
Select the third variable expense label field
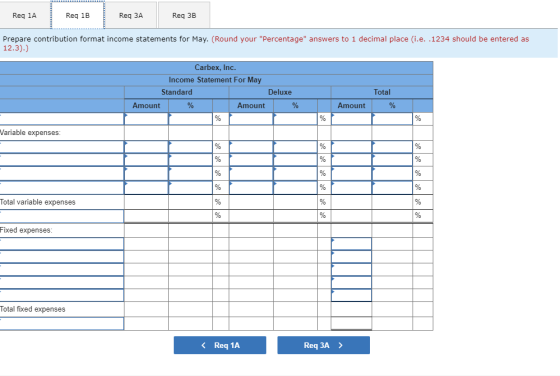62,174
